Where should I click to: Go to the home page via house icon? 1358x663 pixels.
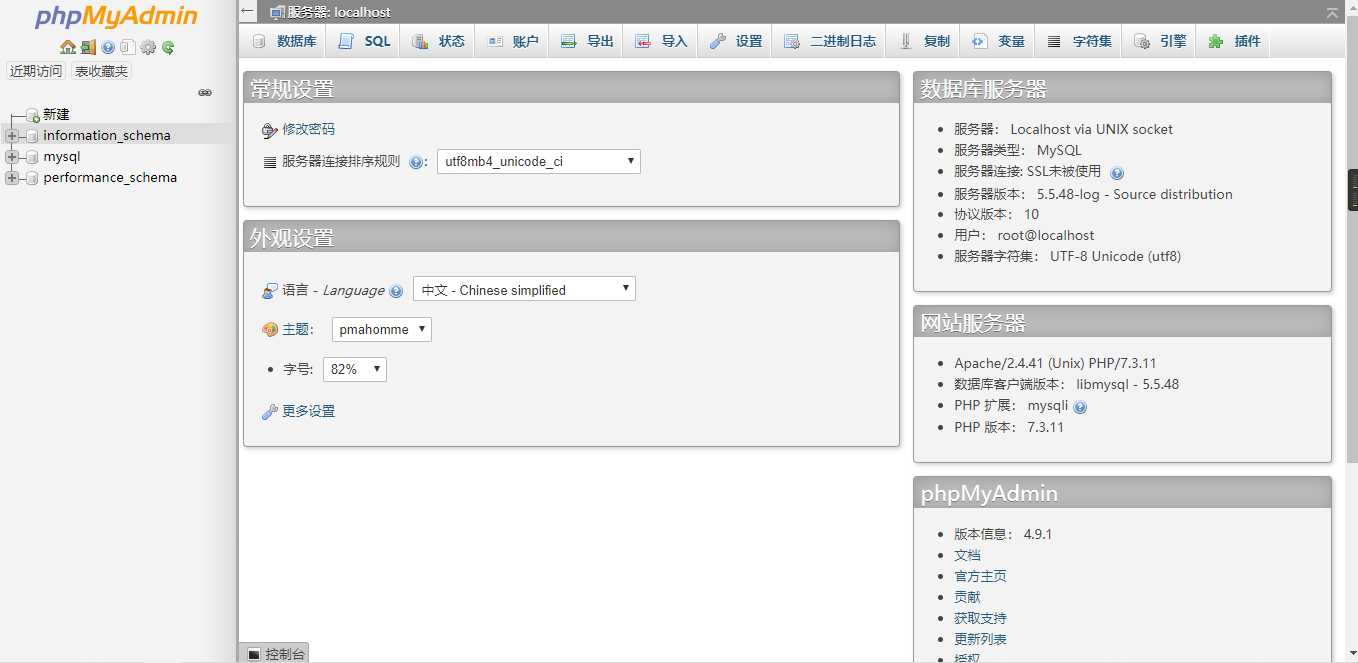(x=68, y=47)
